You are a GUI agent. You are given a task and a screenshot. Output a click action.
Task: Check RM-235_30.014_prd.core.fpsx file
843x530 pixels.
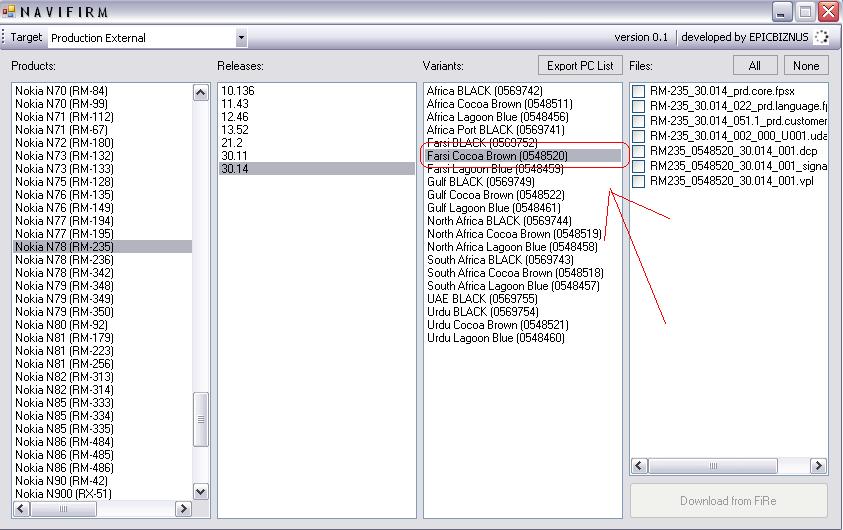coord(638,91)
